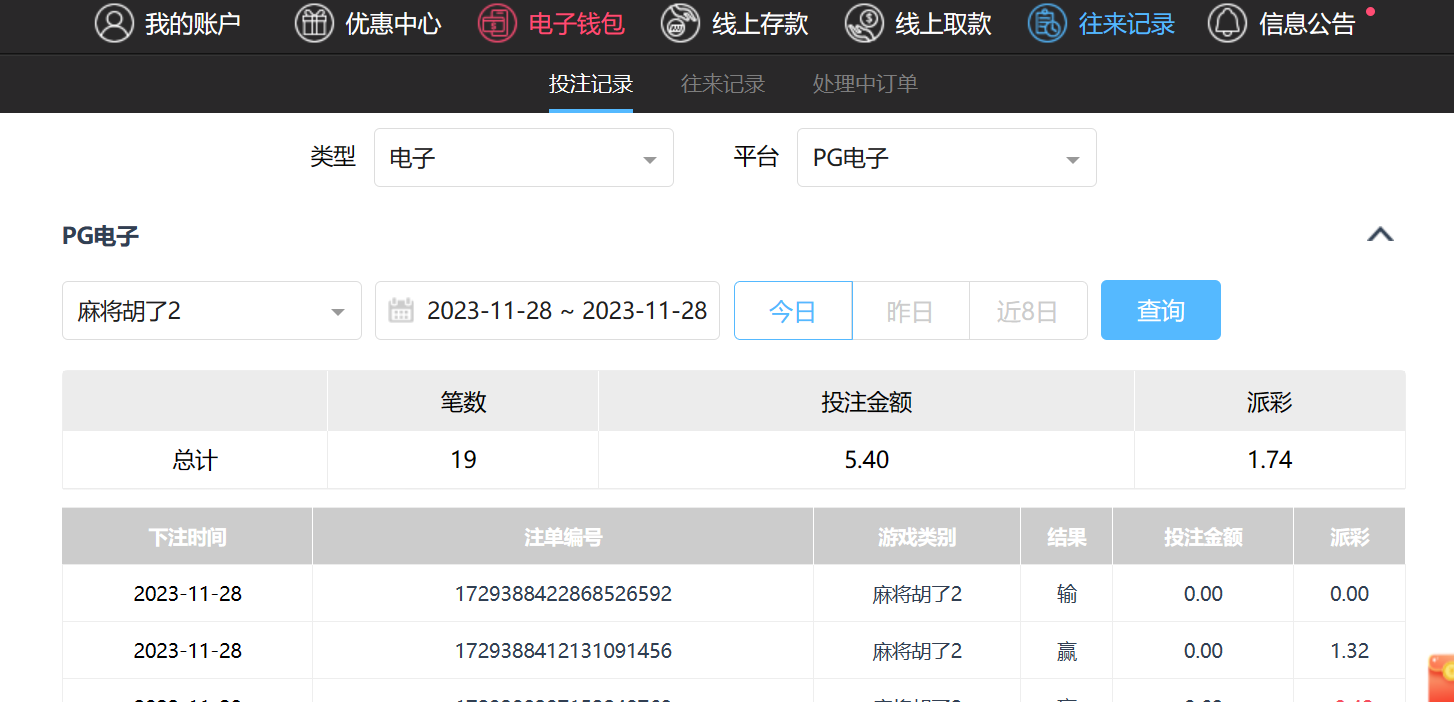Click the 往来记录 records icon

(1047, 23)
